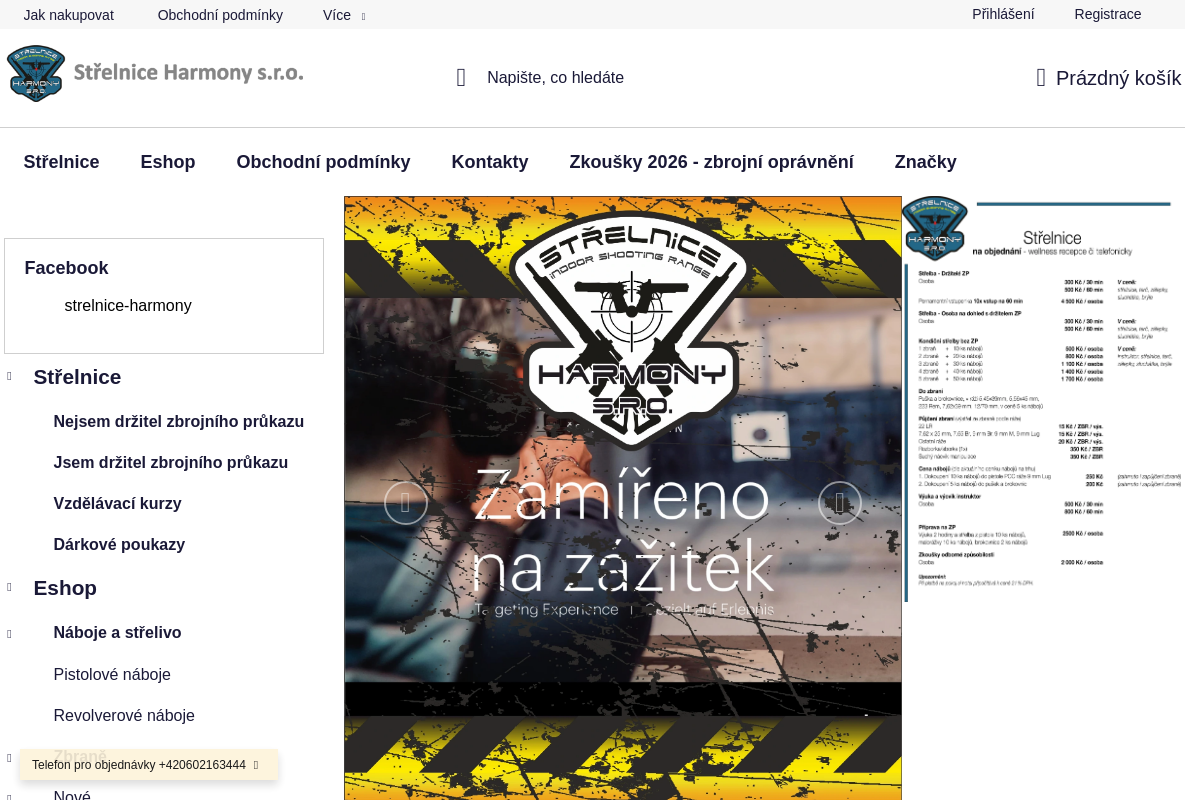The width and height of the screenshot is (1200, 800).
Task: Select the Facebook strelnice-harmony icon
Action: pyautogui.click(x=44, y=305)
